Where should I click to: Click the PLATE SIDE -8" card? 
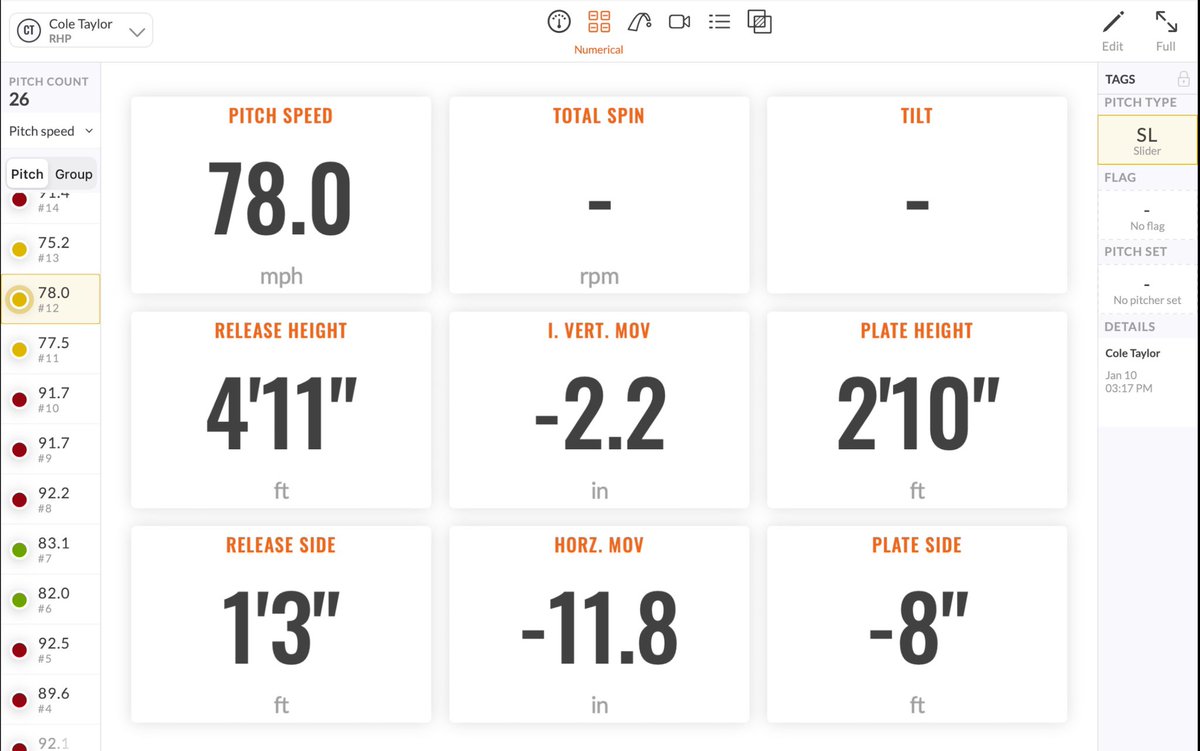point(917,624)
